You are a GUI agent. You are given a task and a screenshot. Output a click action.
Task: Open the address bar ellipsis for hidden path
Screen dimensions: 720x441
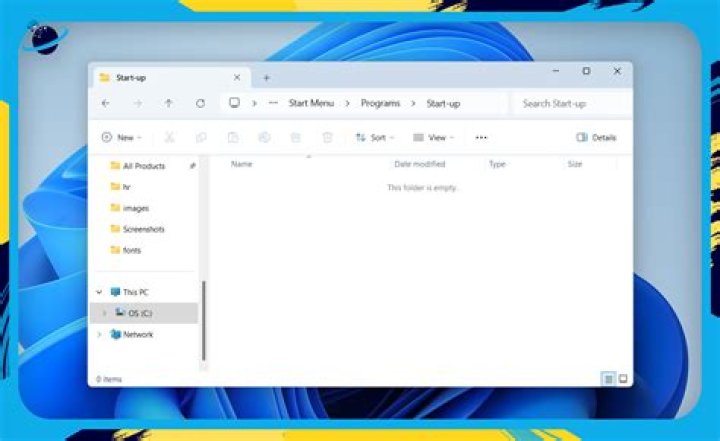(x=273, y=103)
